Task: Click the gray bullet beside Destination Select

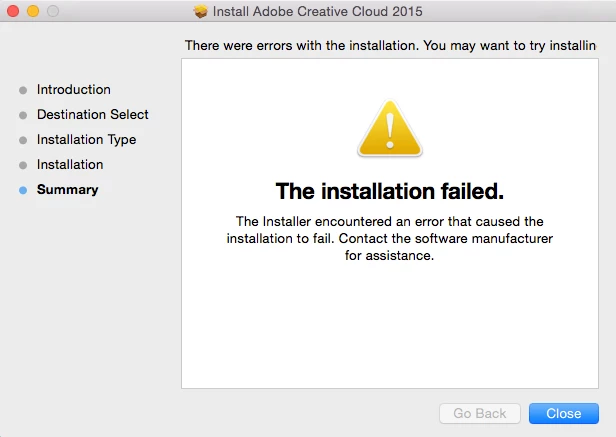Action: (x=23, y=116)
